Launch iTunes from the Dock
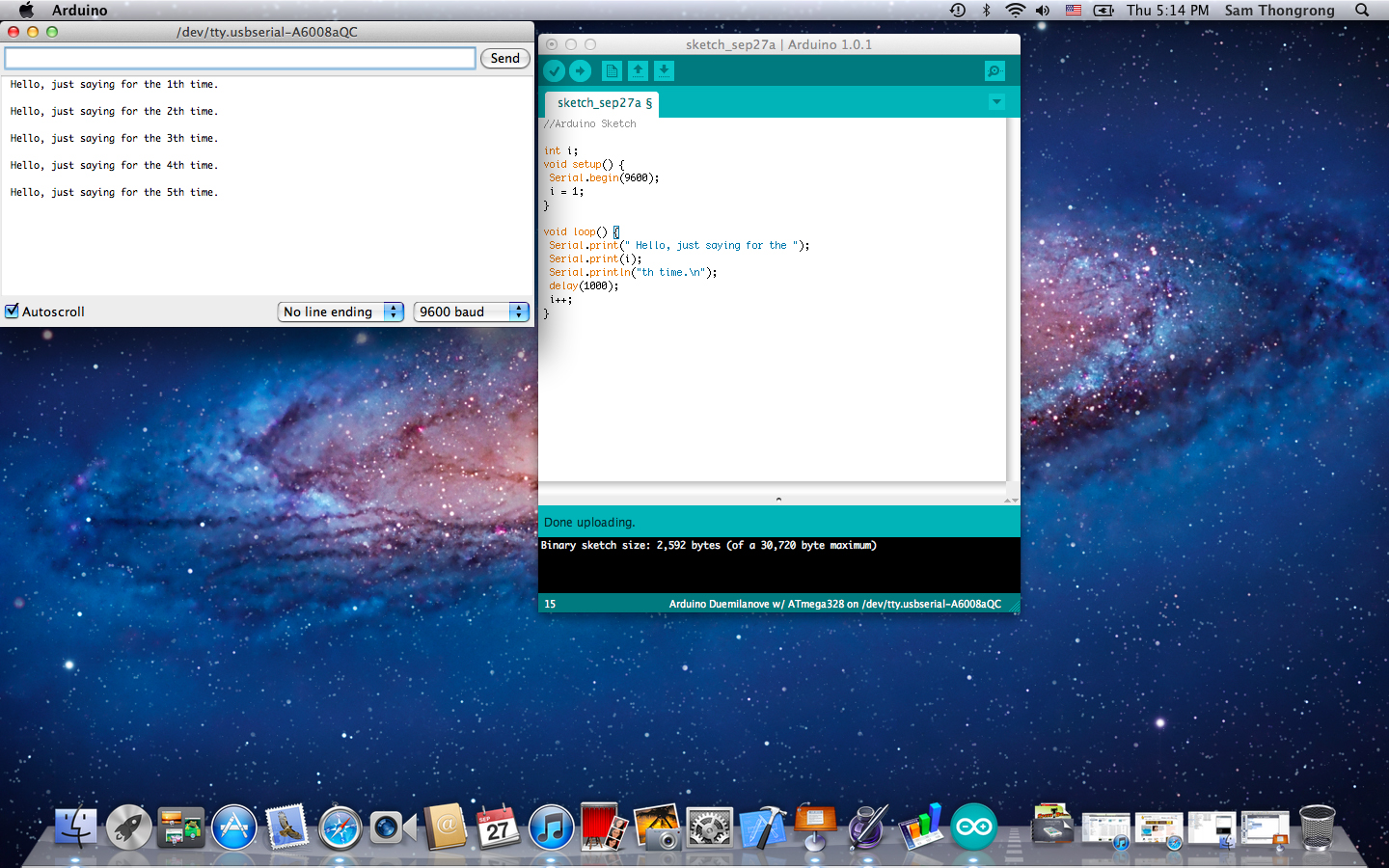Image resolution: width=1389 pixels, height=868 pixels. (551, 827)
